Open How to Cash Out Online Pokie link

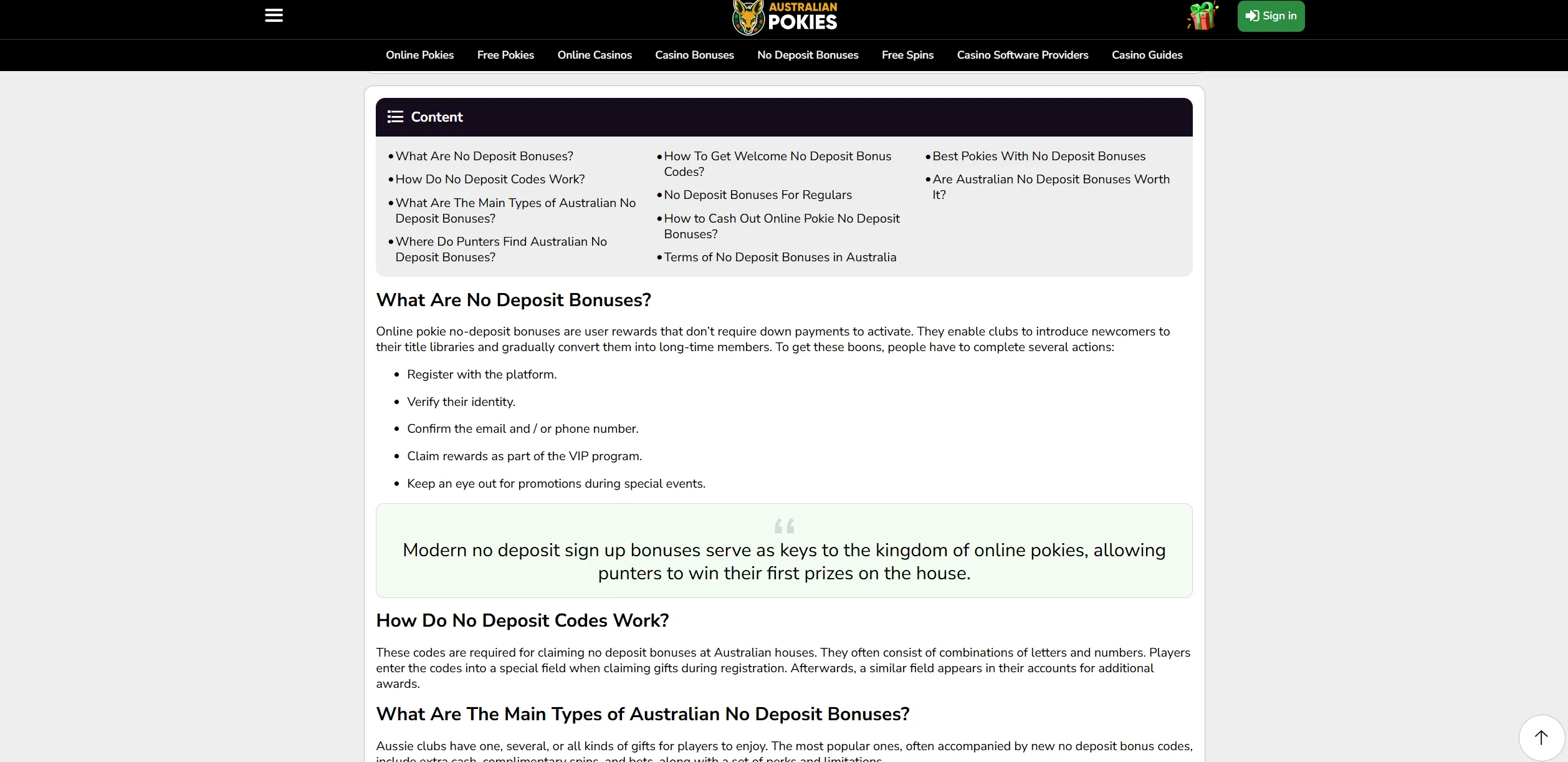click(782, 226)
